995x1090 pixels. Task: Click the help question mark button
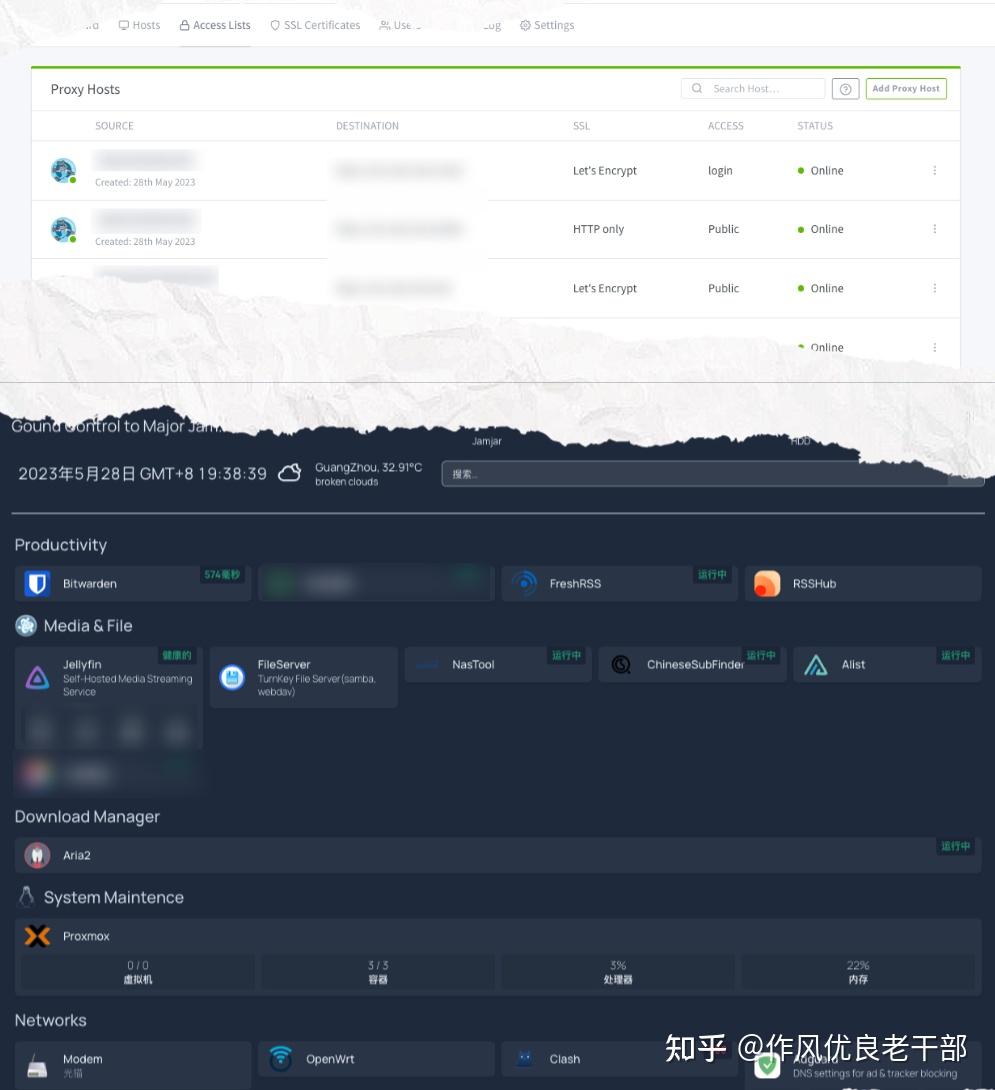click(846, 89)
